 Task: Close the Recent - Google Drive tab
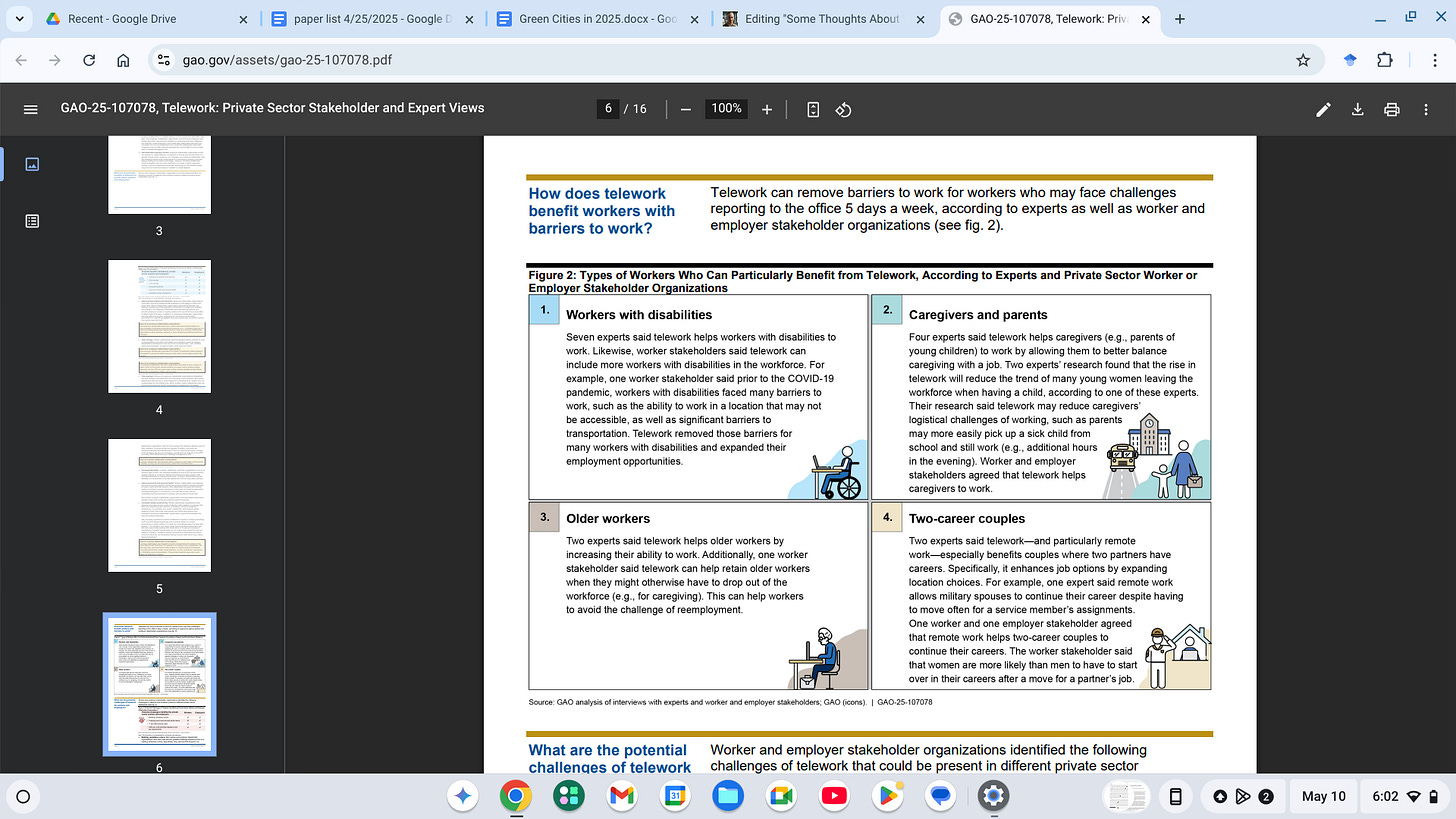point(243,19)
